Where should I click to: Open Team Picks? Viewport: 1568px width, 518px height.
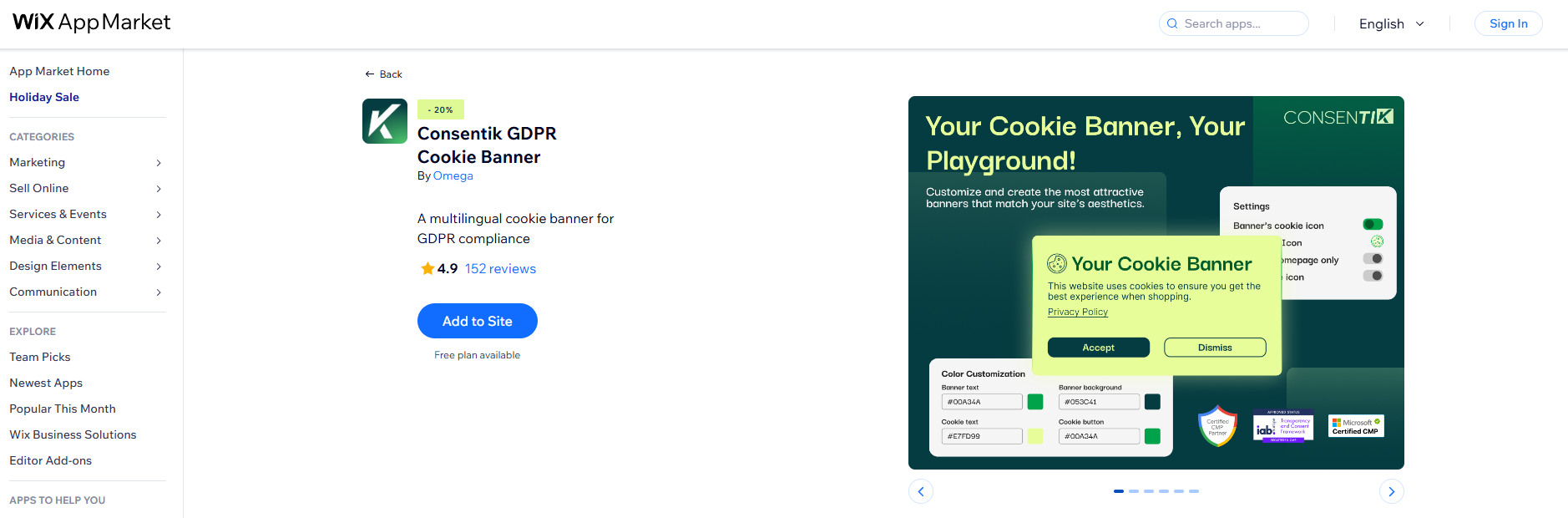[40, 357]
